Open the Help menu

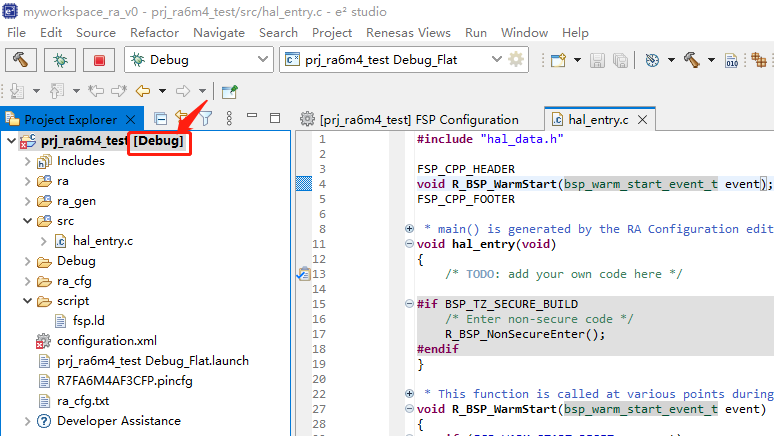click(x=575, y=33)
